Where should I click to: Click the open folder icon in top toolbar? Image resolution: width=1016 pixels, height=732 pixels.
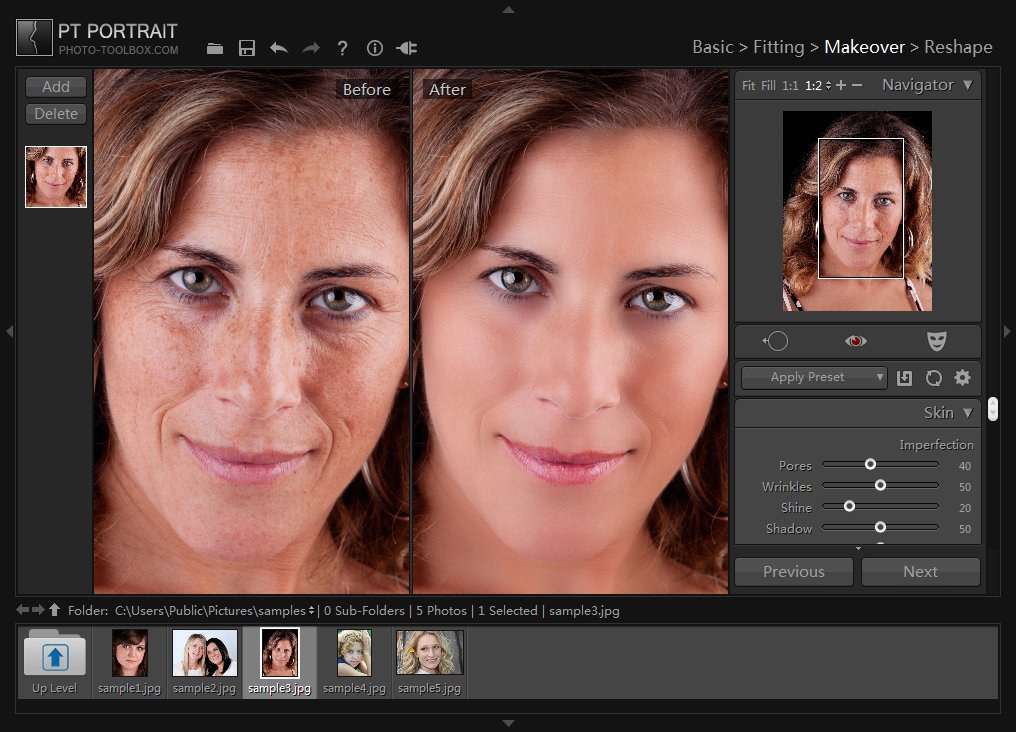point(215,48)
